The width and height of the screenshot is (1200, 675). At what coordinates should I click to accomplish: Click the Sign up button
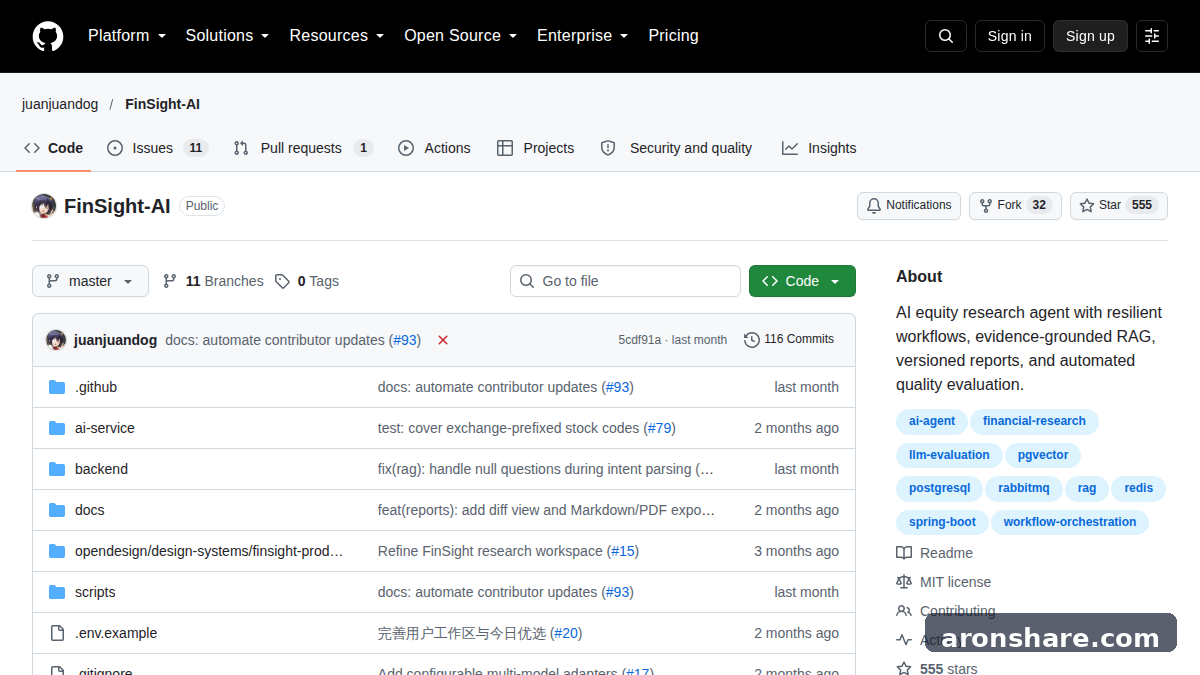pos(1090,36)
